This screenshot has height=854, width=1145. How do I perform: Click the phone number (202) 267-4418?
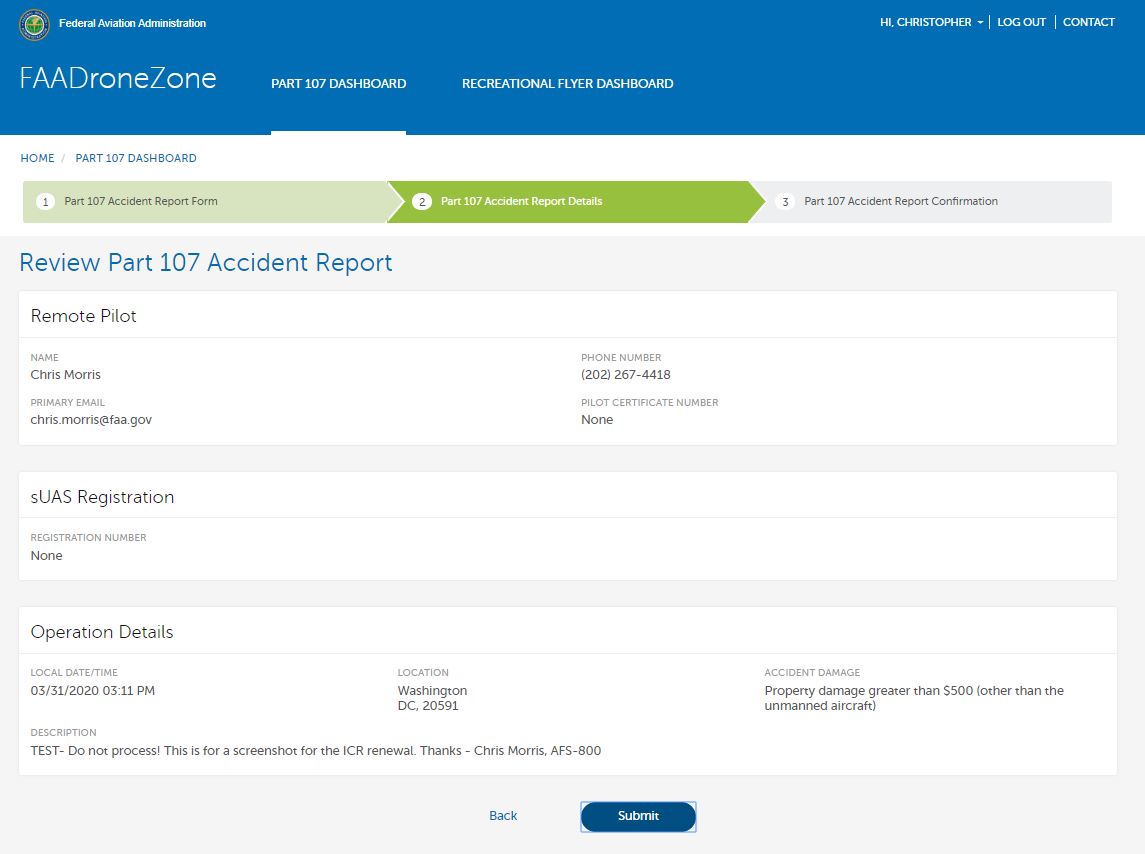(625, 375)
